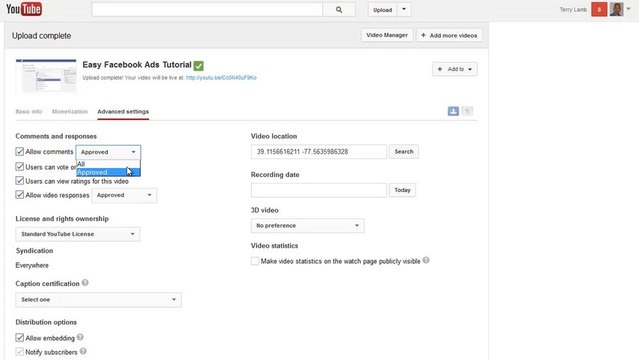Open the video responses Approved dropdown

[124, 195]
